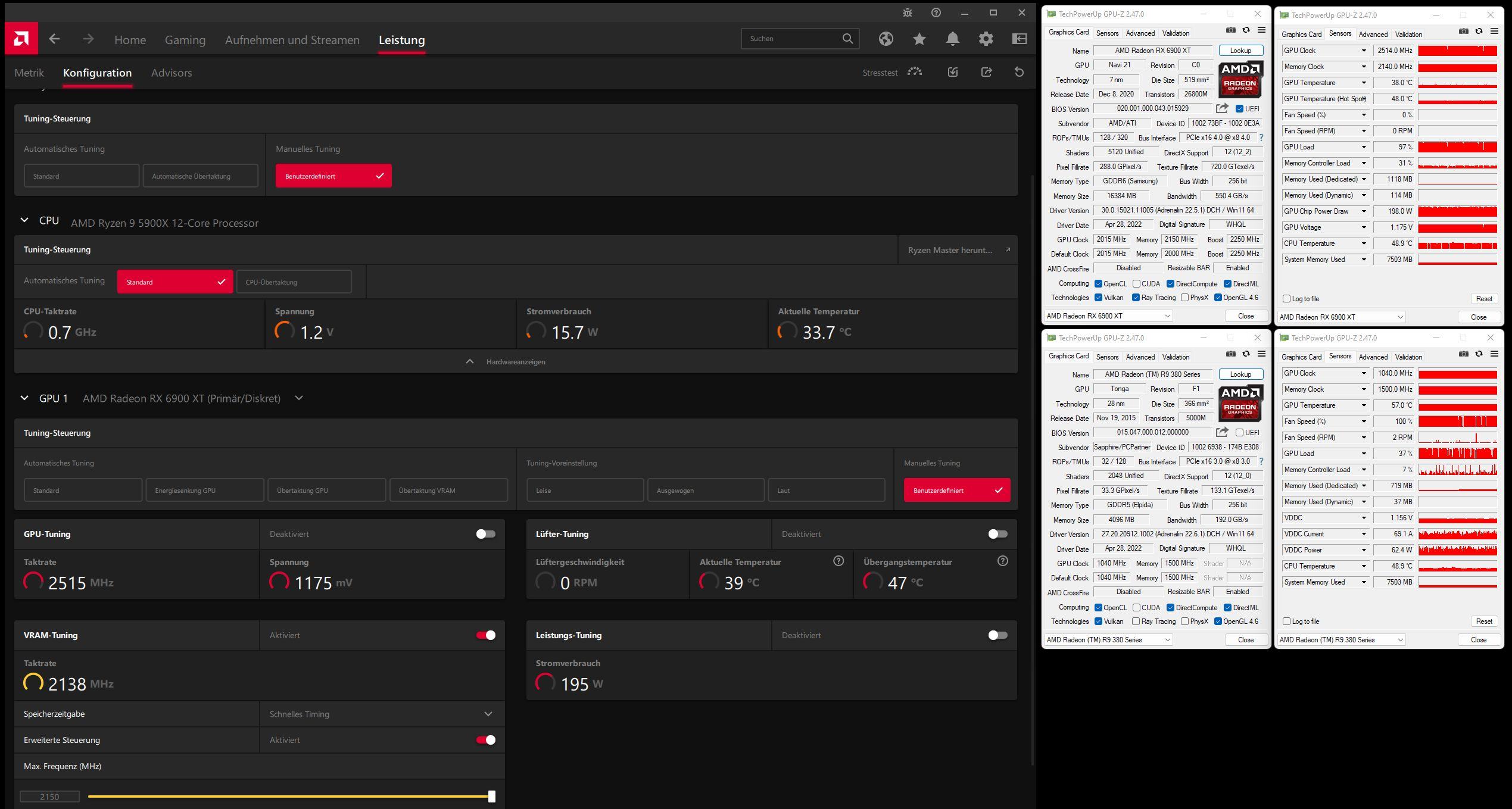Open the Speicherzeitgabe Schnelles Timing dropdown
The width and height of the screenshot is (1512, 809).
[x=381, y=714]
